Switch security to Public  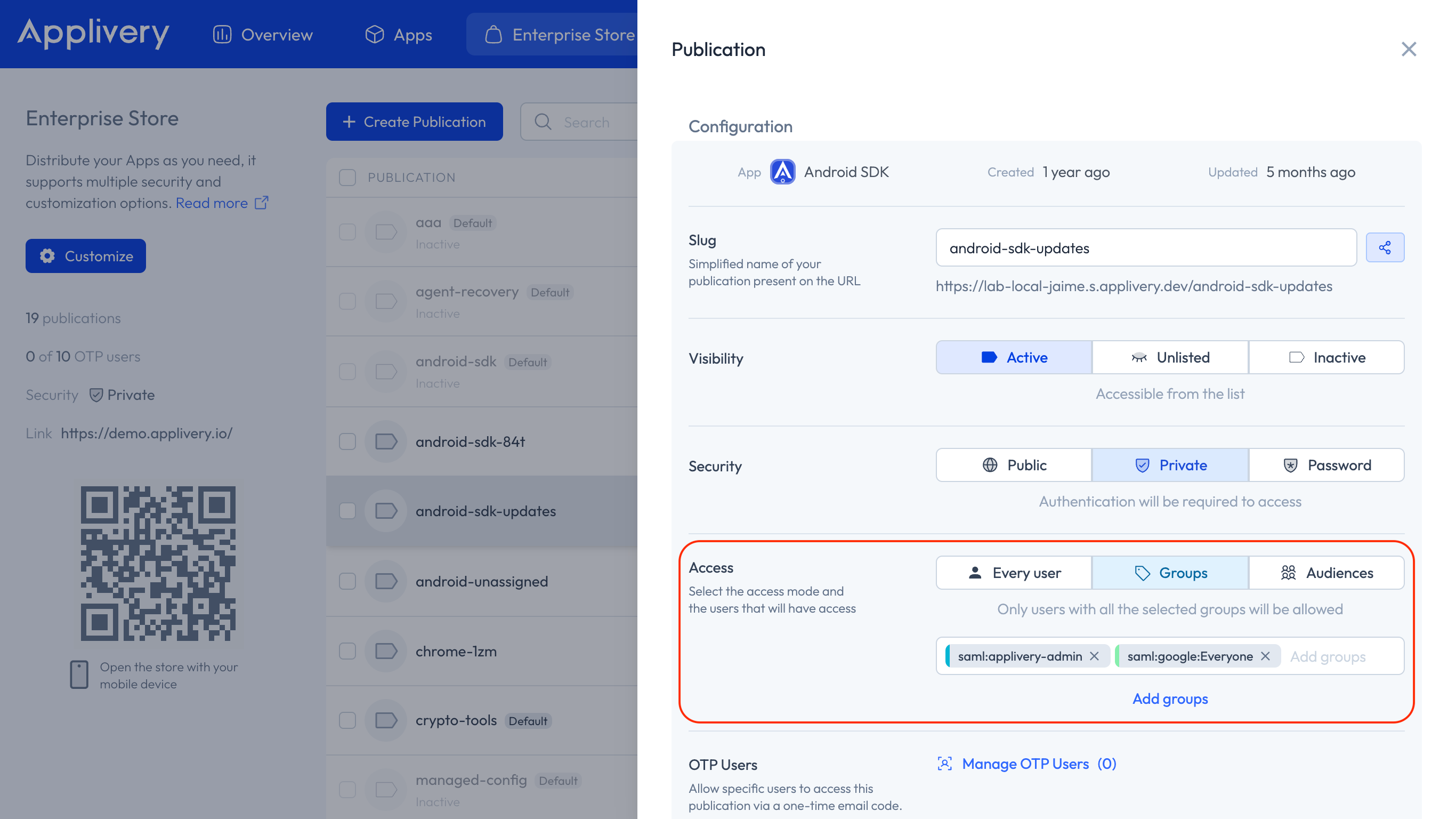click(x=1013, y=465)
